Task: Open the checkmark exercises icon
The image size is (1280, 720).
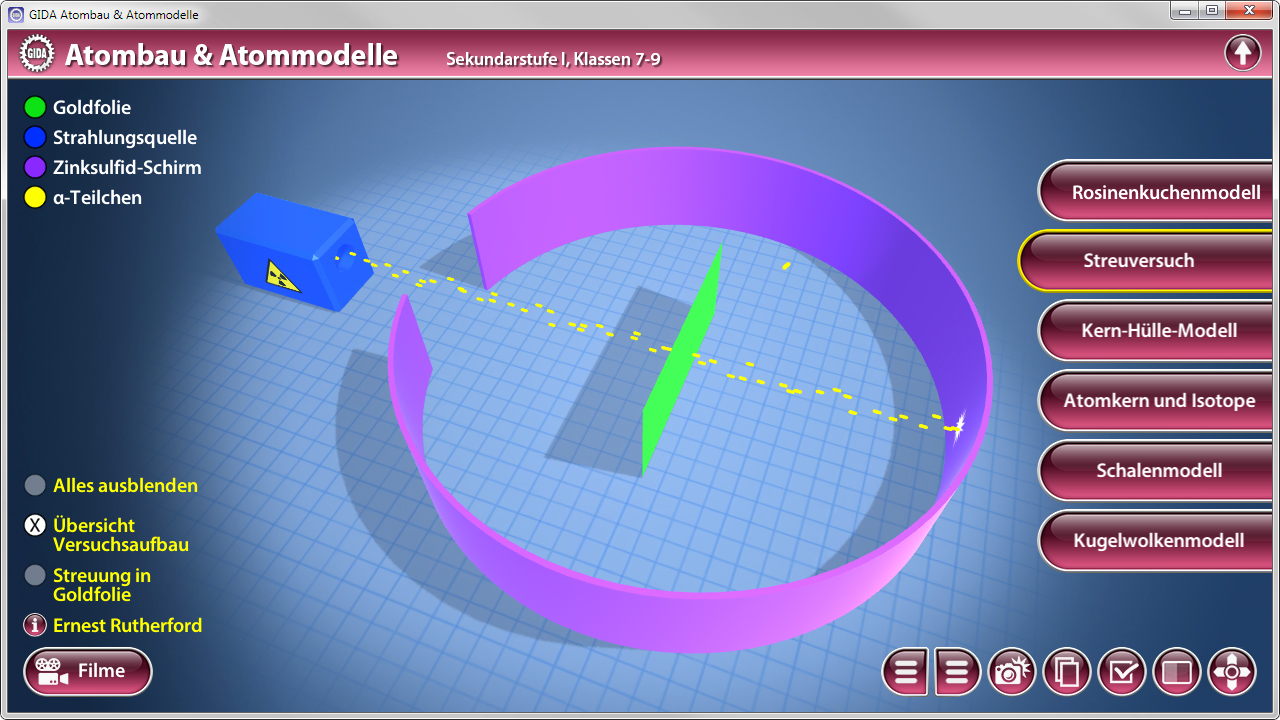Action: point(1122,672)
